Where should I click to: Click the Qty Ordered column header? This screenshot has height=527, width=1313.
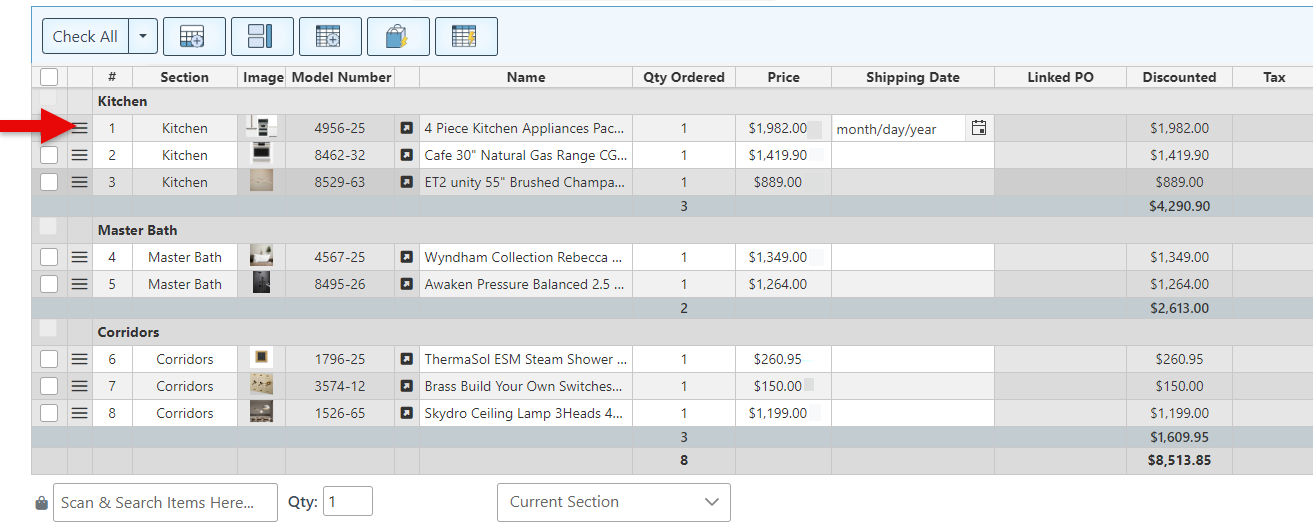[x=683, y=77]
